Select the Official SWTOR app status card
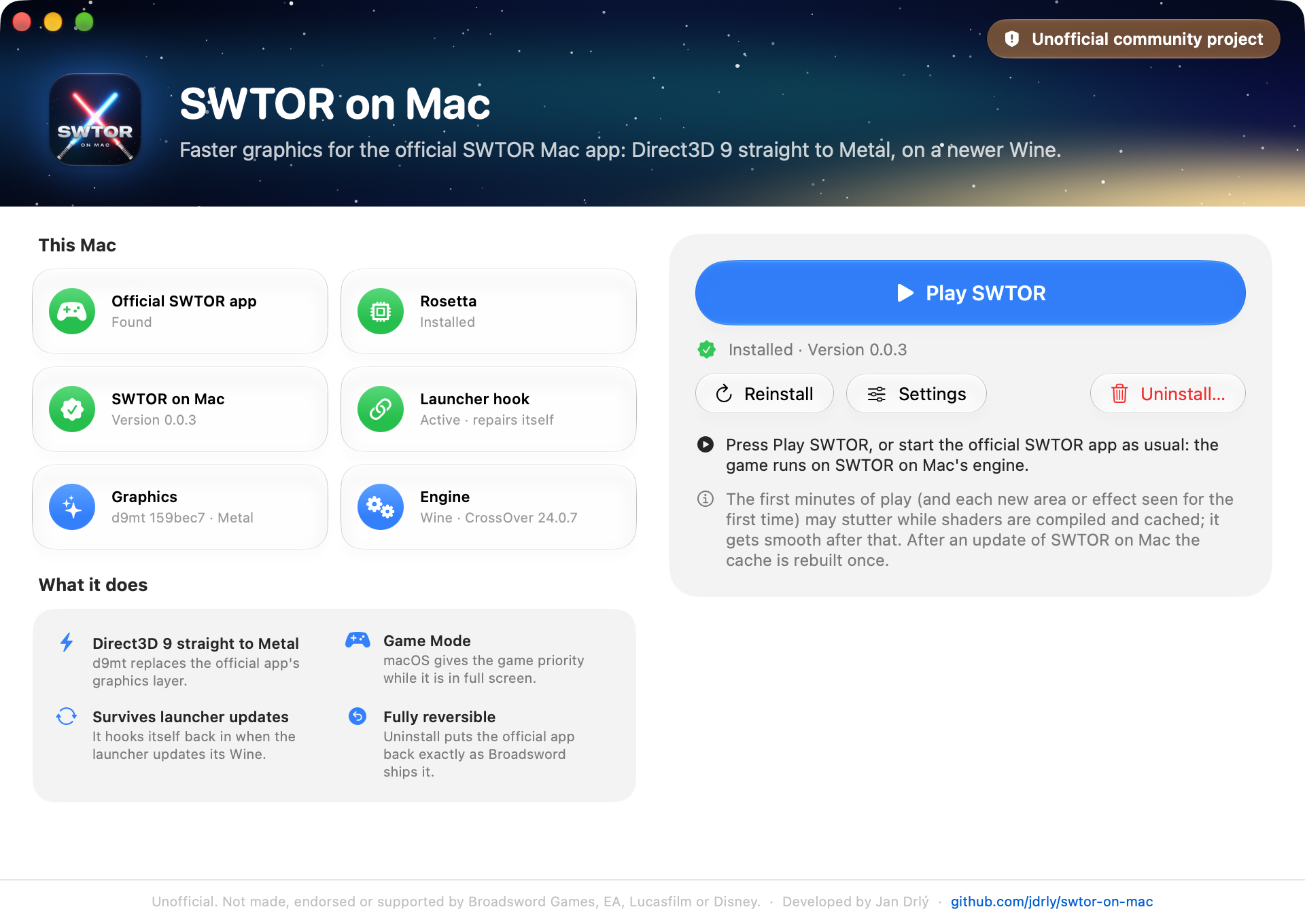The image size is (1305, 924). pos(180,311)
